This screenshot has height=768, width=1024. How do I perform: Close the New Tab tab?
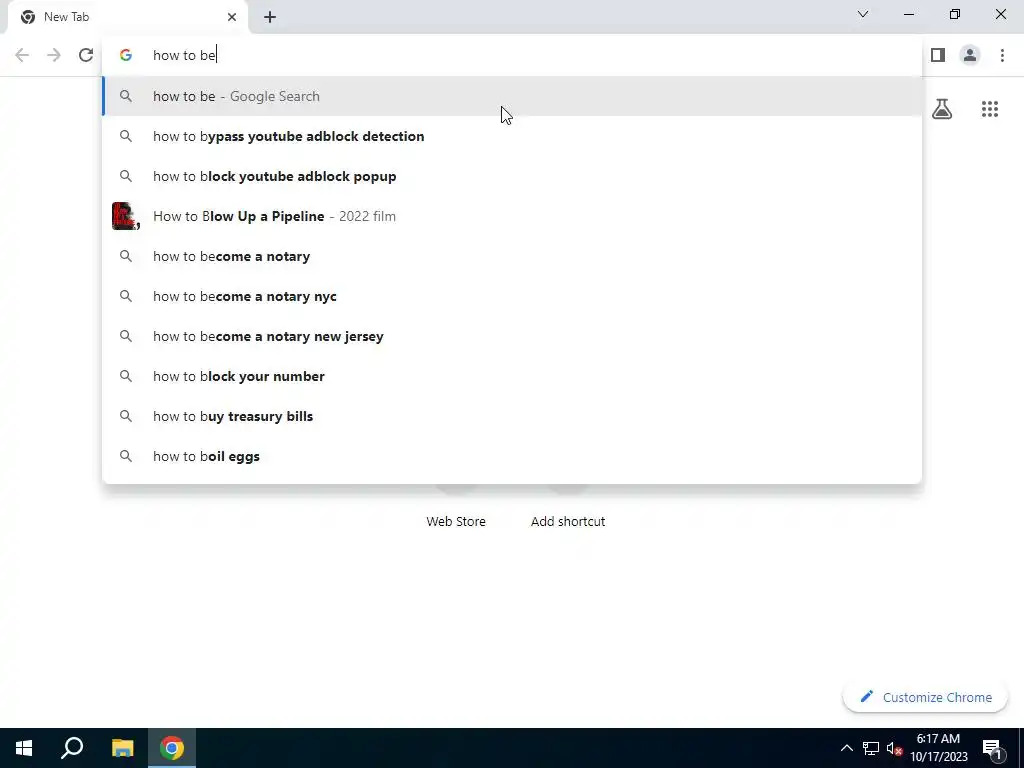tap(232, 17)
